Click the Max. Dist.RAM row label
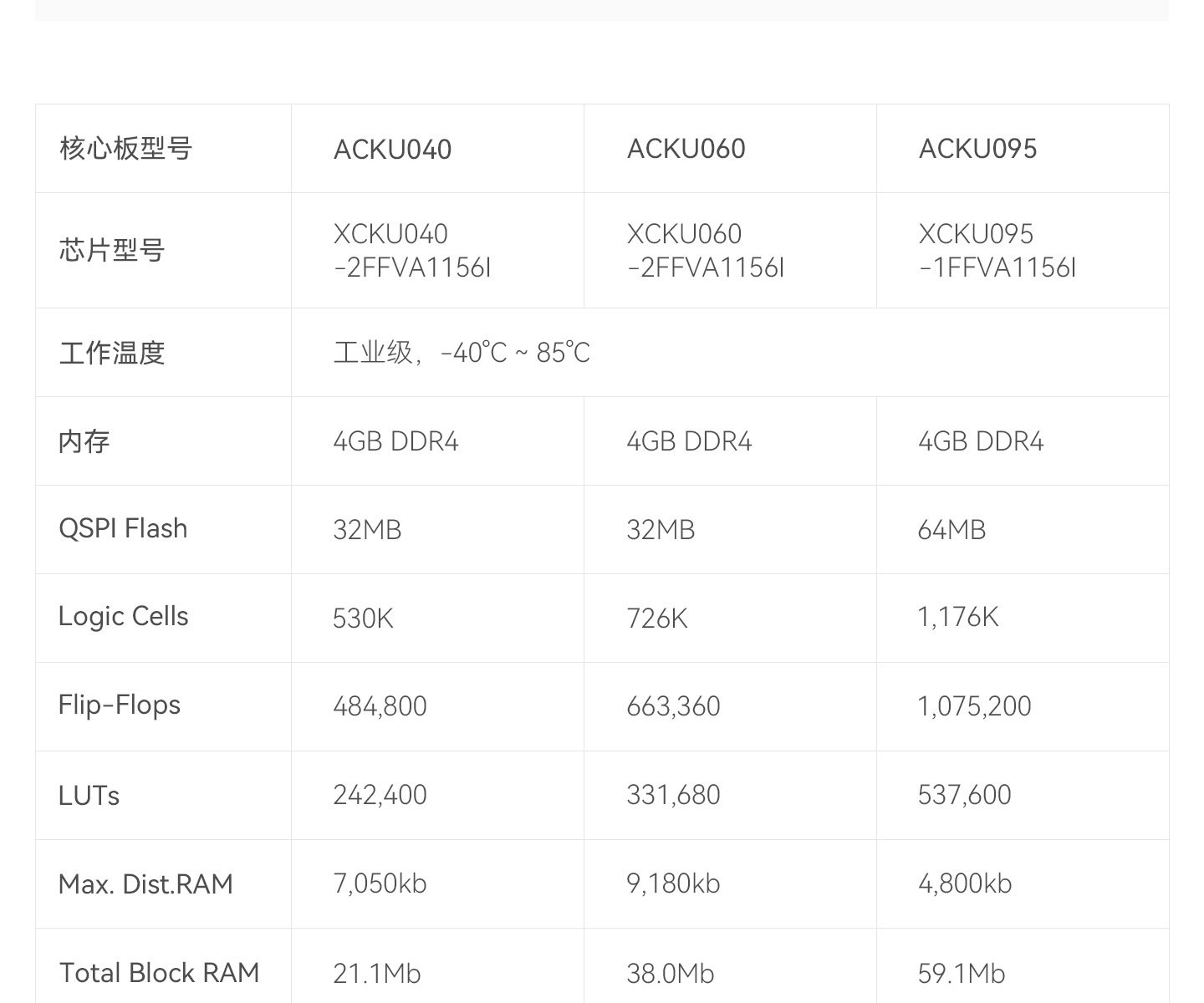1204x1003 pixels. (x=145, y=884)
